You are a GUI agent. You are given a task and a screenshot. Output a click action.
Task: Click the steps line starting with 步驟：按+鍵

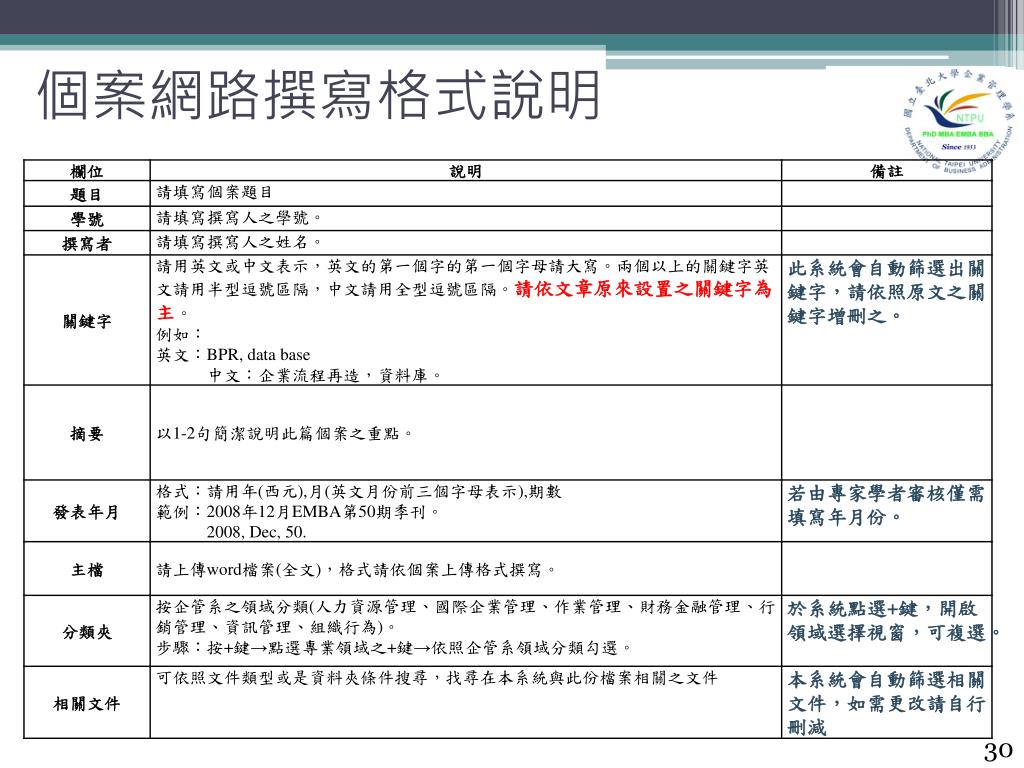coord(394,647)
